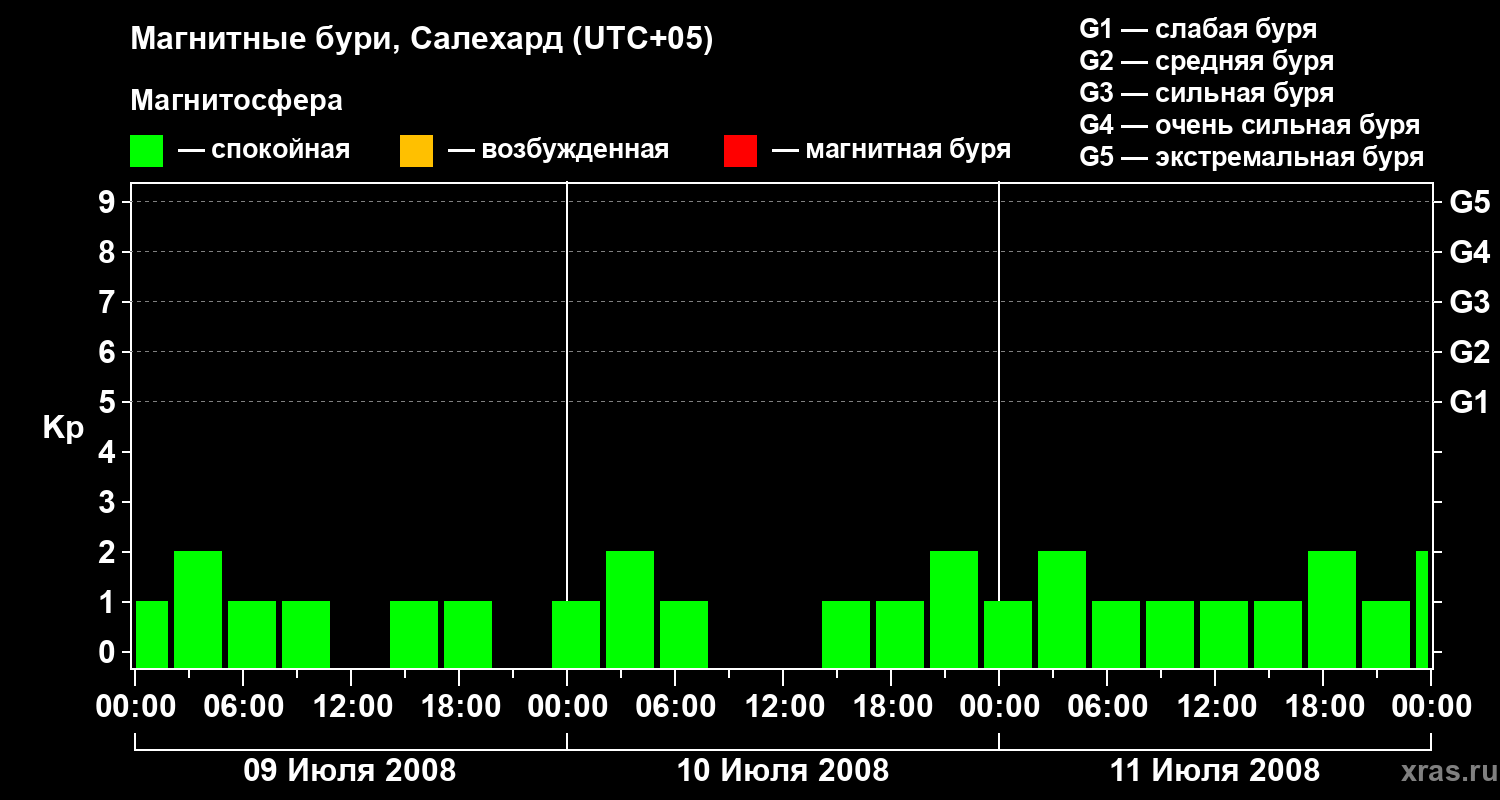Click the yellow 'возбужденная' legend swatch
Image resolution: width=1500 pixels, height=800 pixels.
tap(416, 151)
